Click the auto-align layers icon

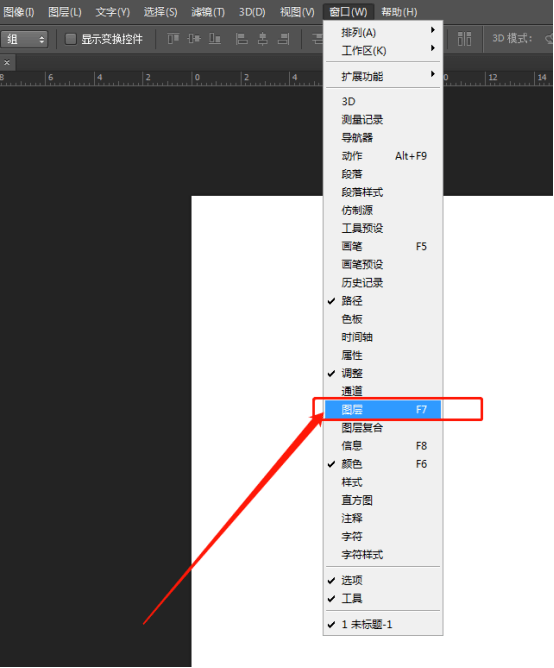465,39
